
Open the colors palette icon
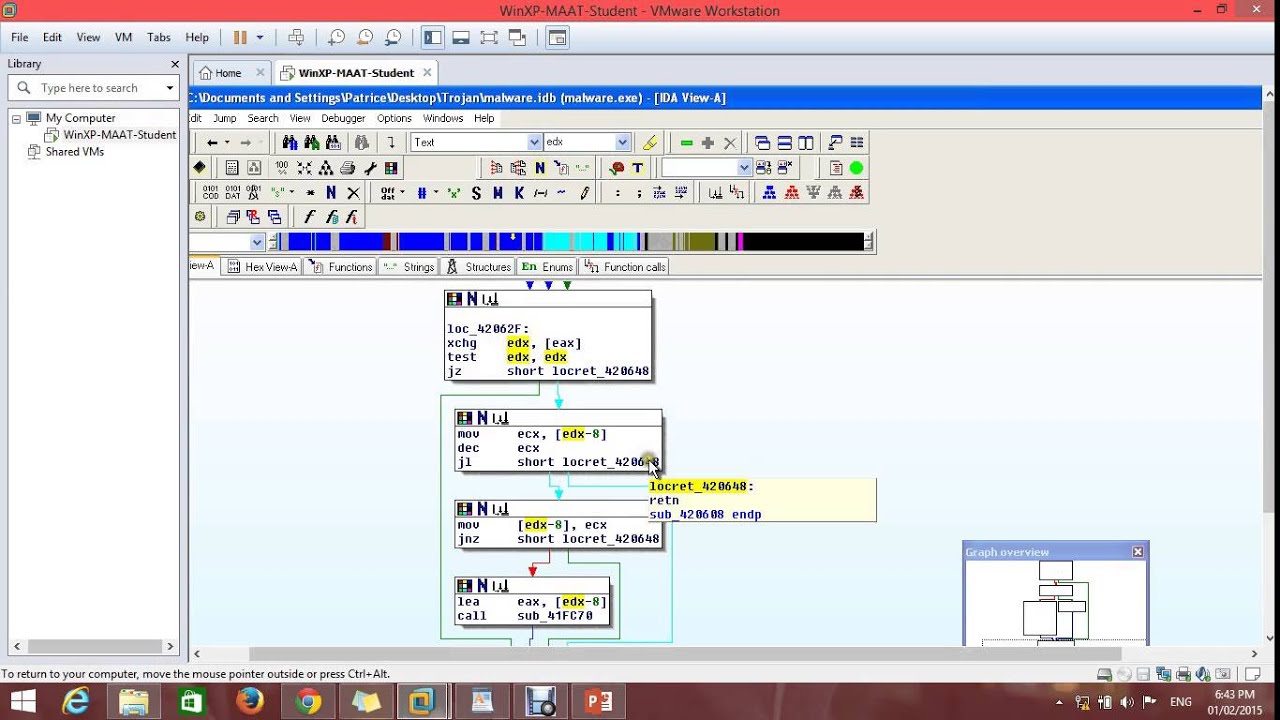click(391, 168)
